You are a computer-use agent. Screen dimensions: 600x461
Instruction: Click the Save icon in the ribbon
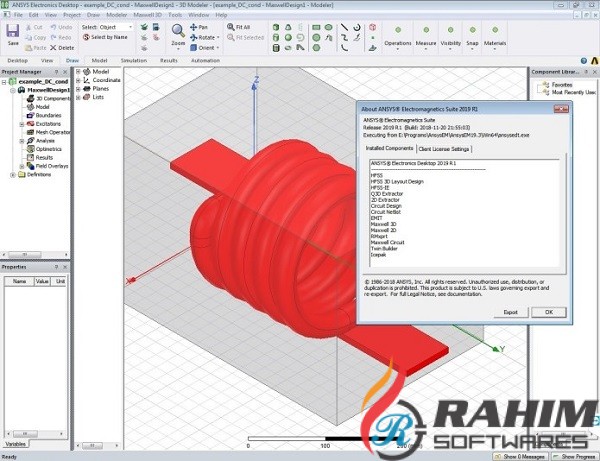(x=13, y=31)
